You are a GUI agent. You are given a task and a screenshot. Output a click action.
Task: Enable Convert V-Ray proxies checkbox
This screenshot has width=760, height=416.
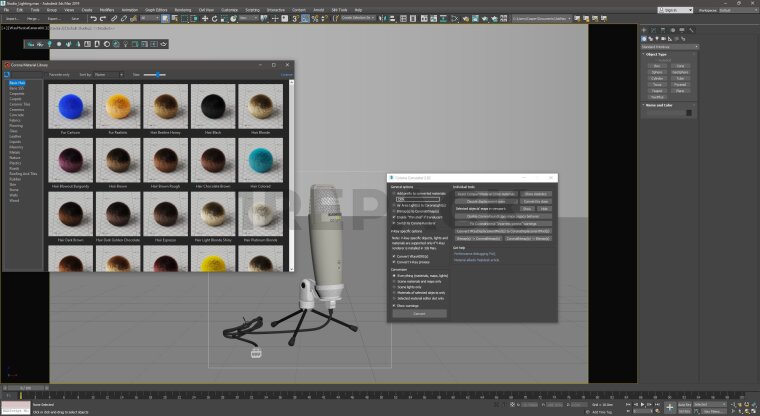tap(393, 262)
